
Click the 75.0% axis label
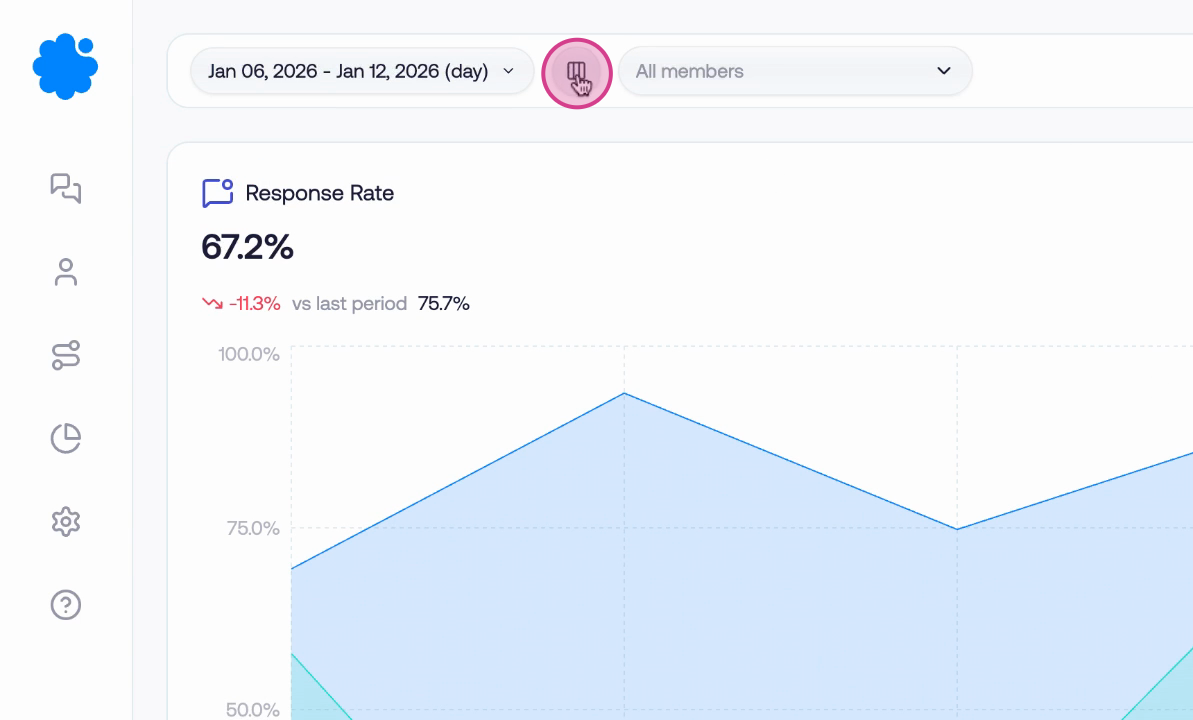click(253, 528)
